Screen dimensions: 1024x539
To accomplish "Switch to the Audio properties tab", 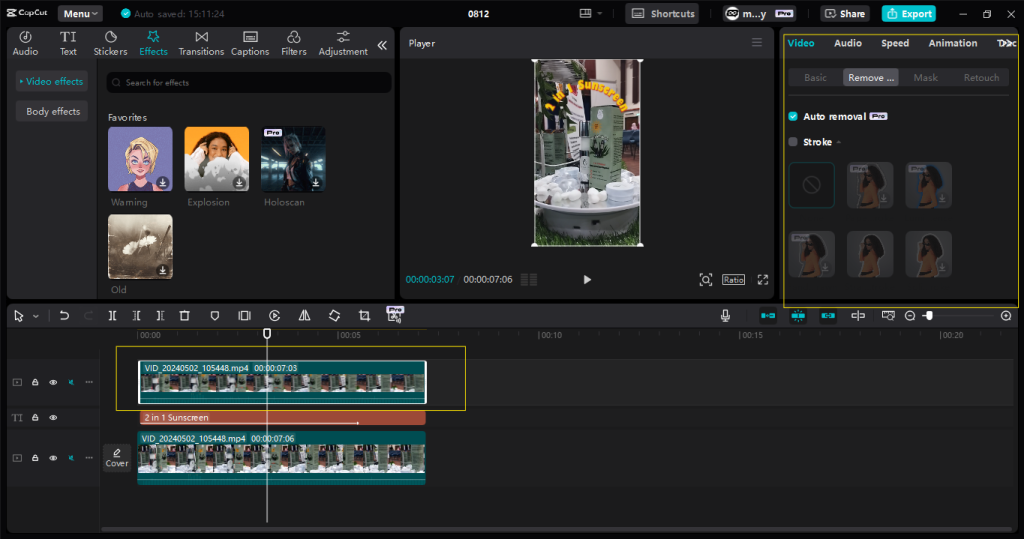I will click(848, 43).
